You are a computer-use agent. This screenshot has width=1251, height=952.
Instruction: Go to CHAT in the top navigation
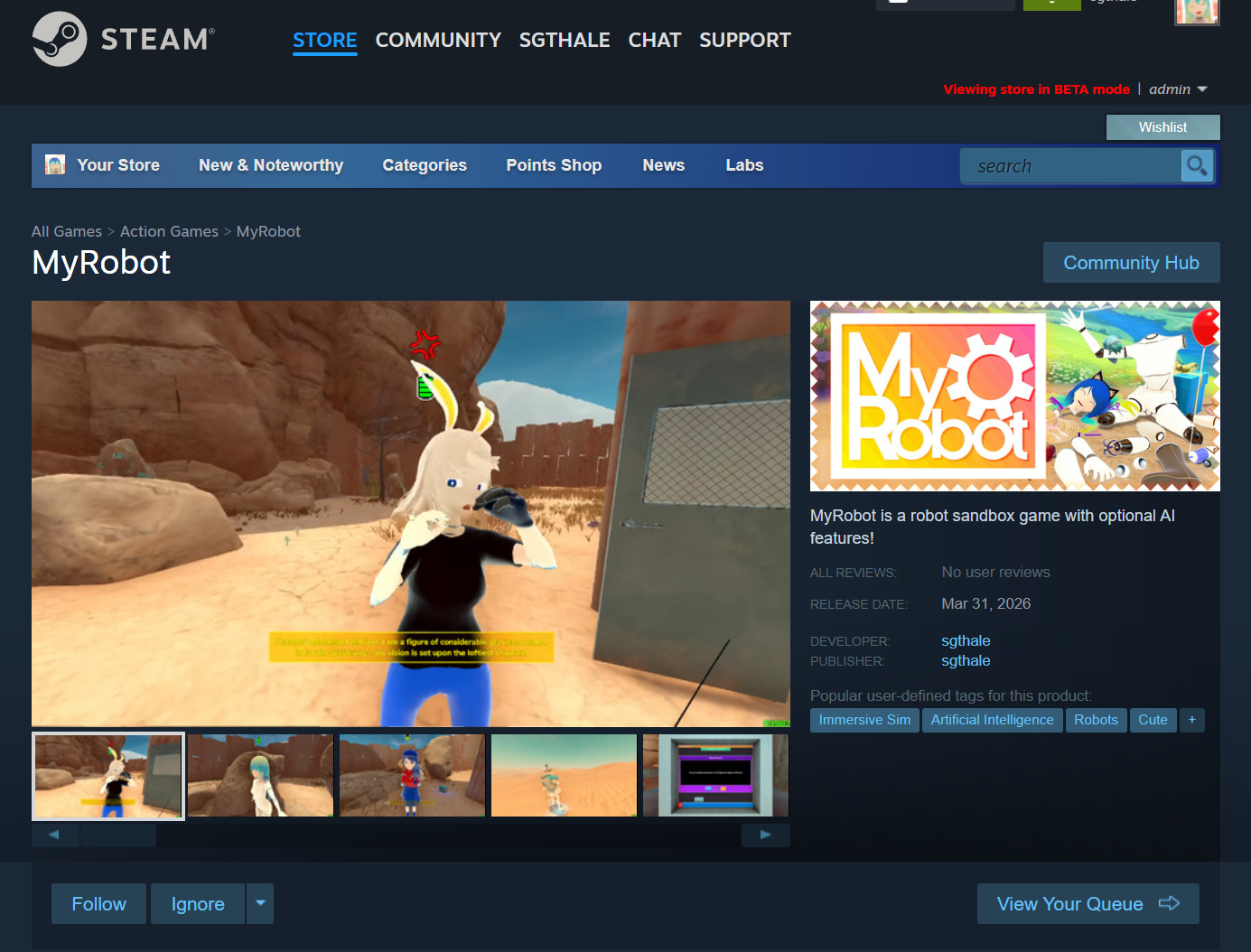pyautogui.click(x=655, y=41)
